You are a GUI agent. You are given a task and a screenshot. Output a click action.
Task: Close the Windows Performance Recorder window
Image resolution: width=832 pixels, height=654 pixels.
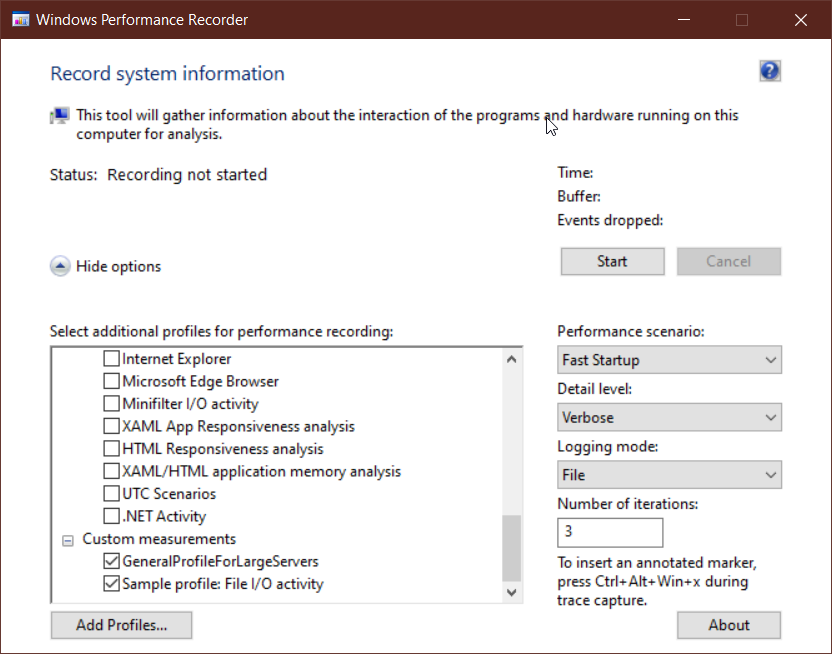click(801, 20)
